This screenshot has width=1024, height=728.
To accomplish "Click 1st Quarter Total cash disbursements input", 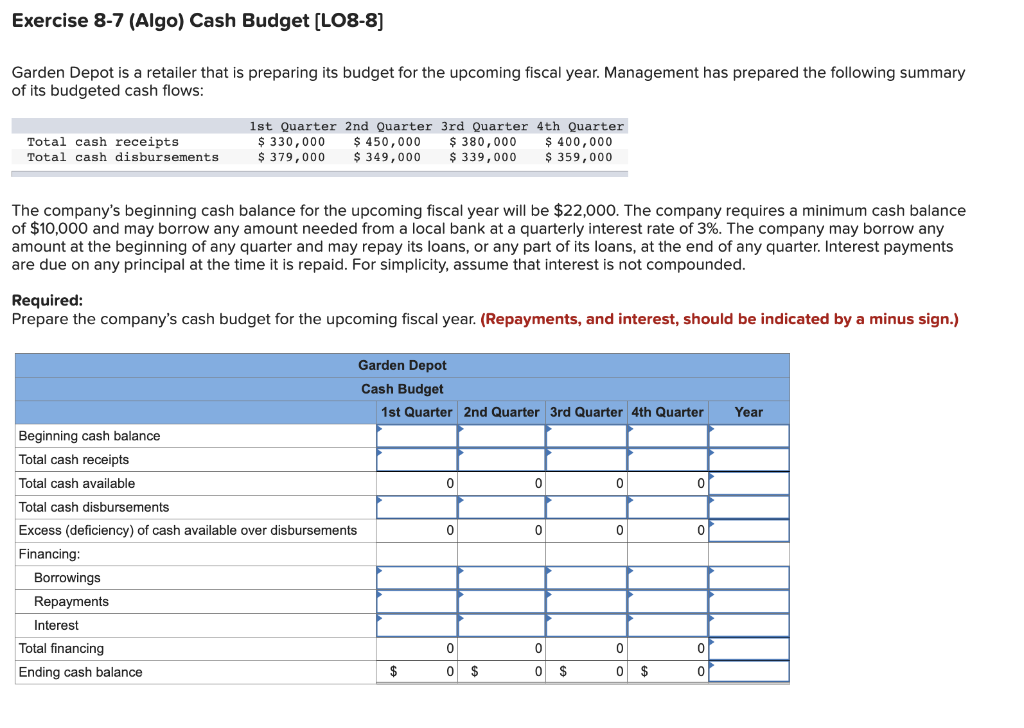I will click(417, 507).
